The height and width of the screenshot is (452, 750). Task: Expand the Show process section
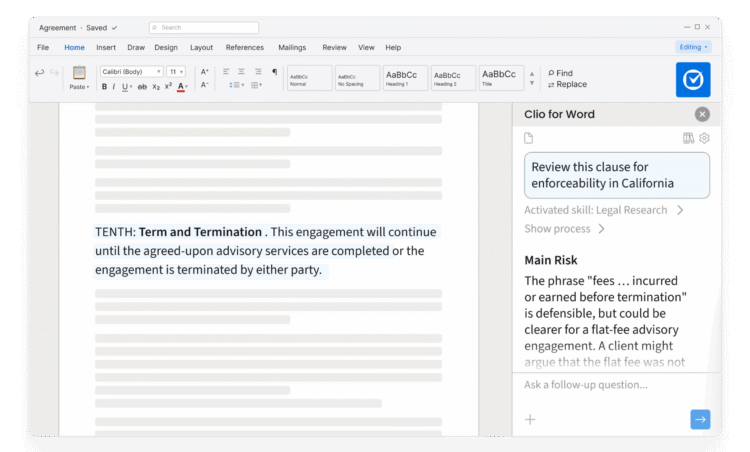(x=564, y=229)
